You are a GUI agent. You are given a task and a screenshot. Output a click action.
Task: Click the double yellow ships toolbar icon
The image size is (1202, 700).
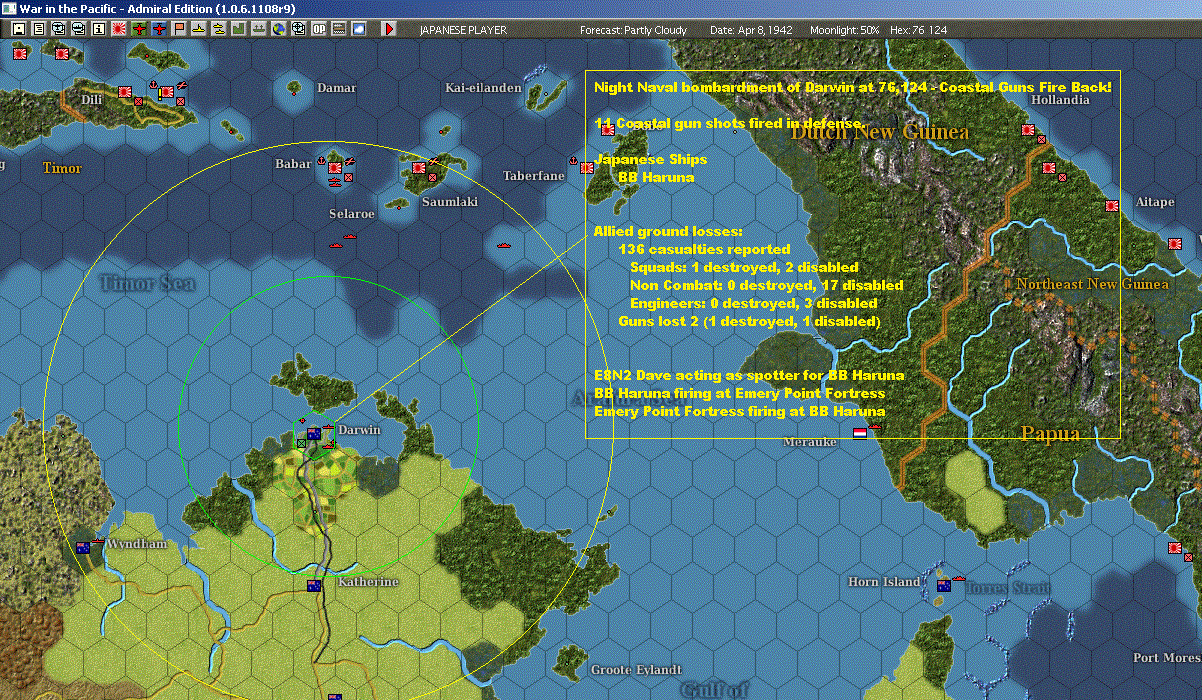(220, 29)
